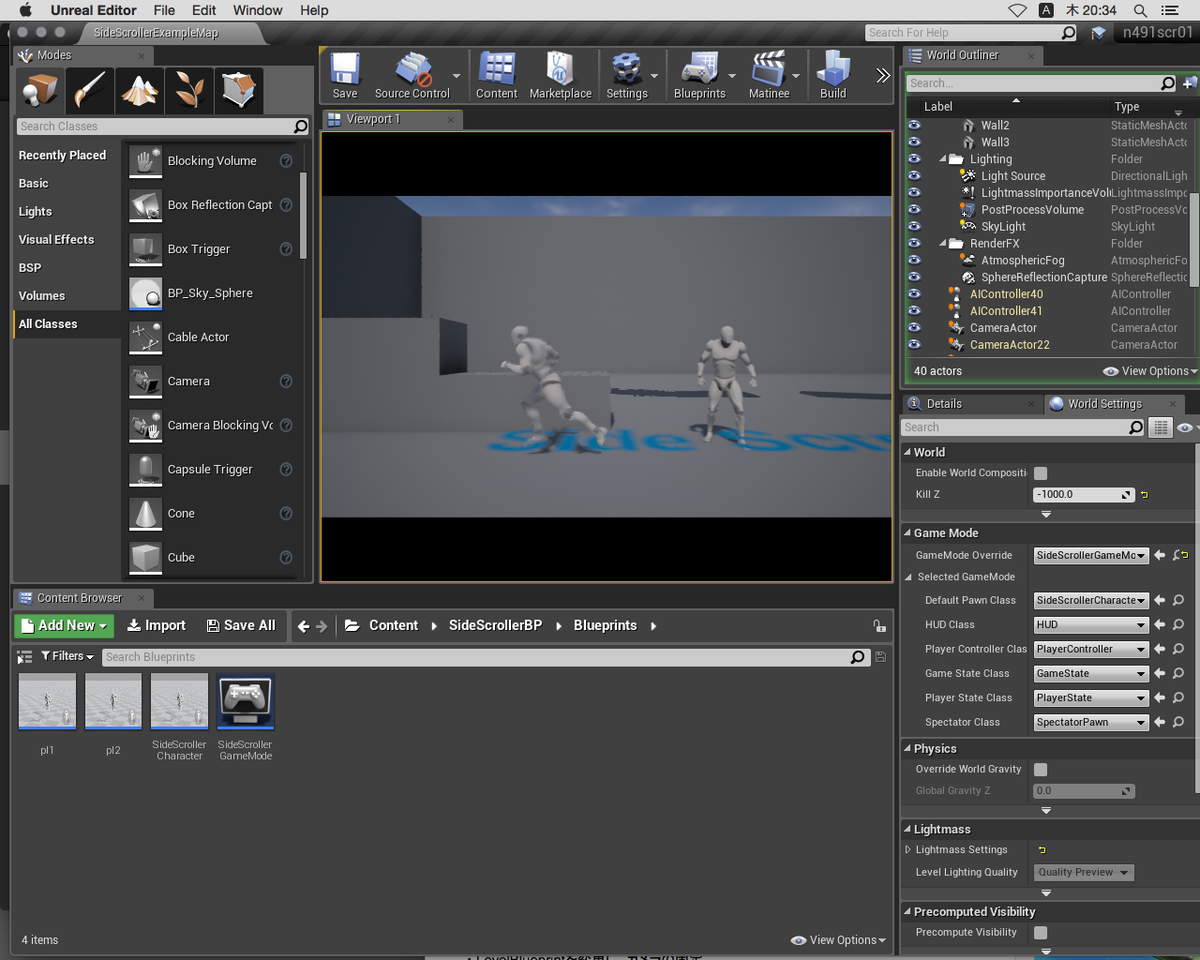1200x960 pixels.
Task: Select the SideScrollerExampleMap tab
Action: pyautogui.click(x=156, y=33)
